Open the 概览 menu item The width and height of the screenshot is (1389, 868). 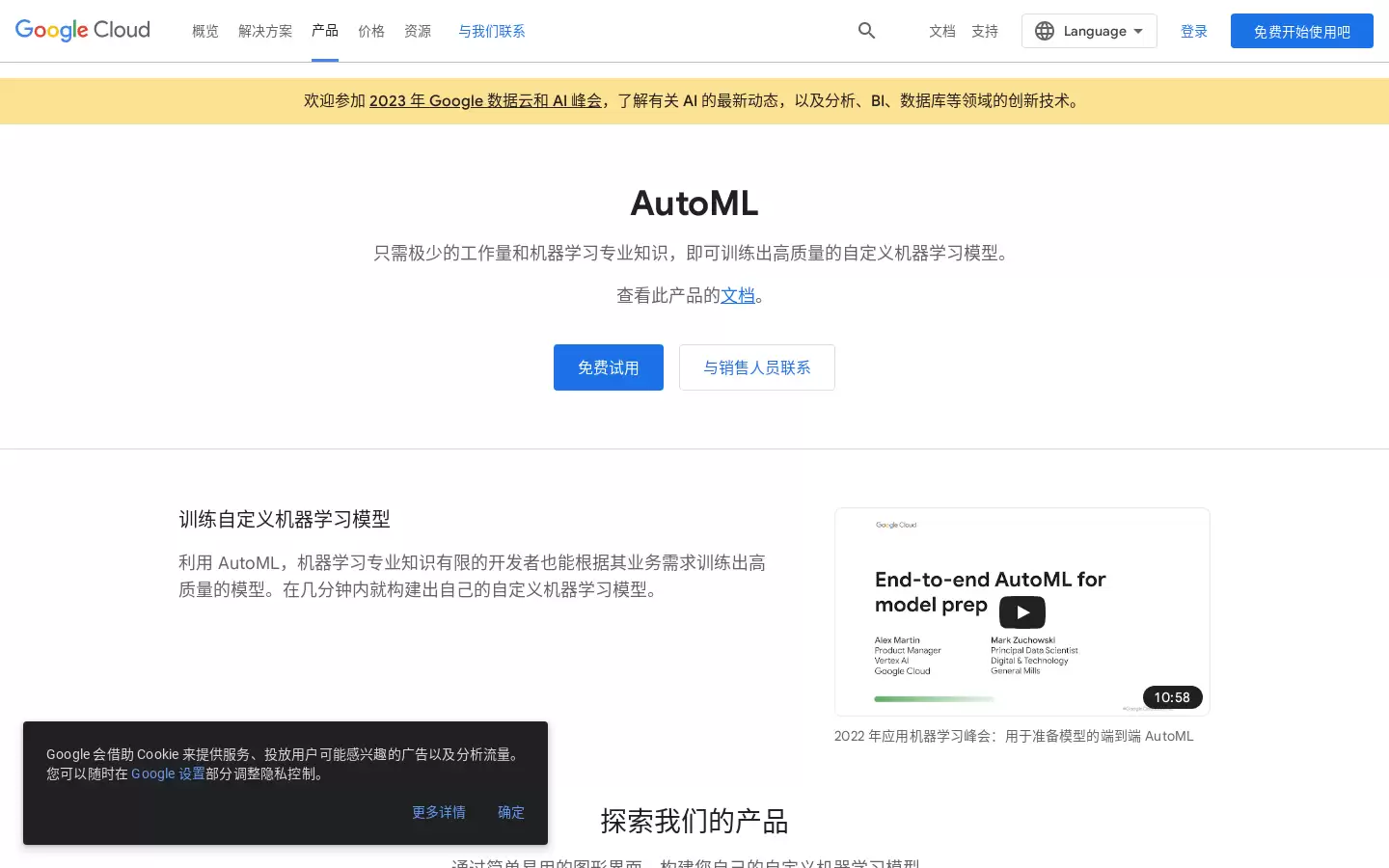click(x=205, y=31)
